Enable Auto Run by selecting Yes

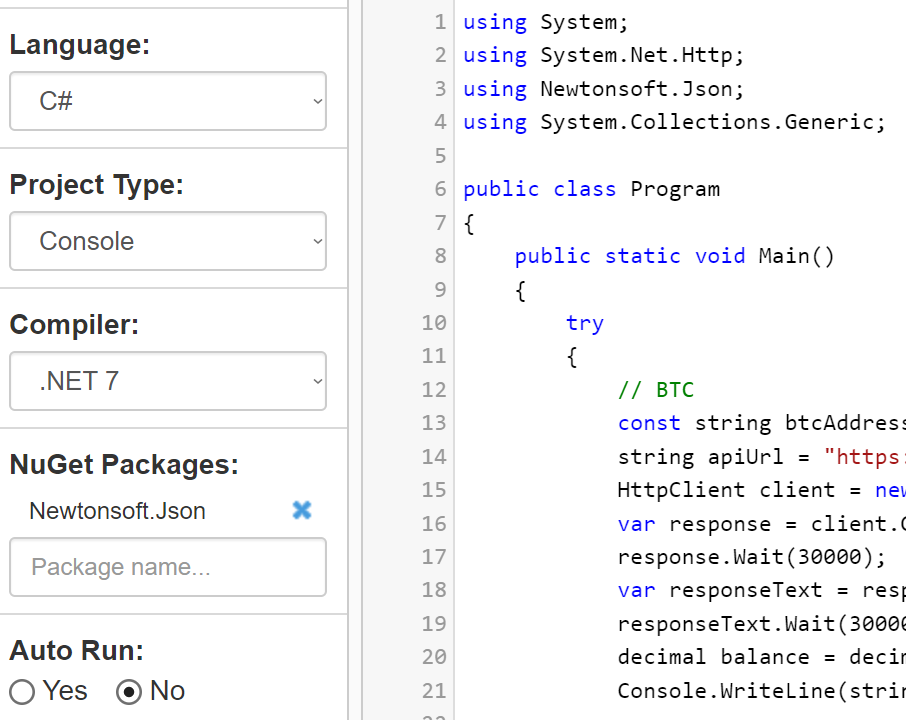pyautogui.click(x=22, y=691)
